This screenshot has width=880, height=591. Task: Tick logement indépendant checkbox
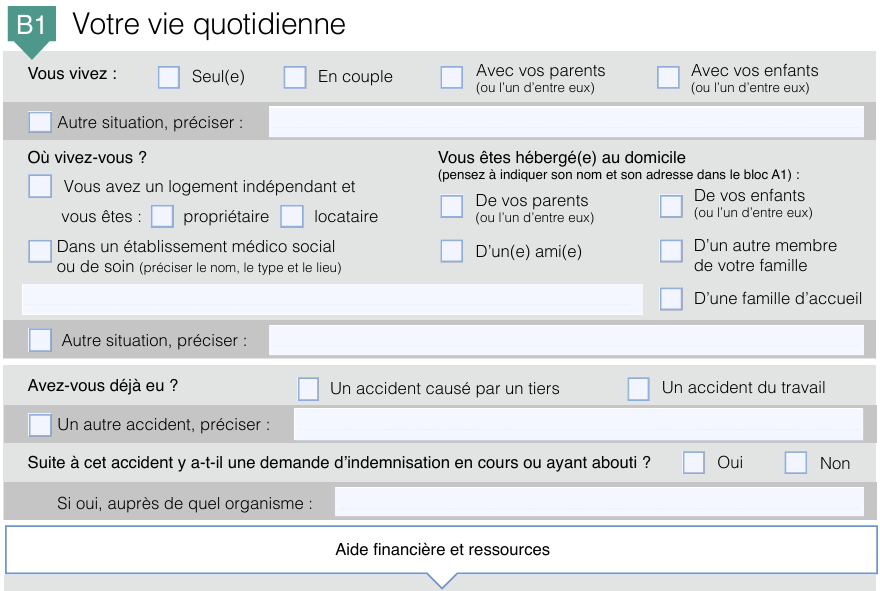40,186
